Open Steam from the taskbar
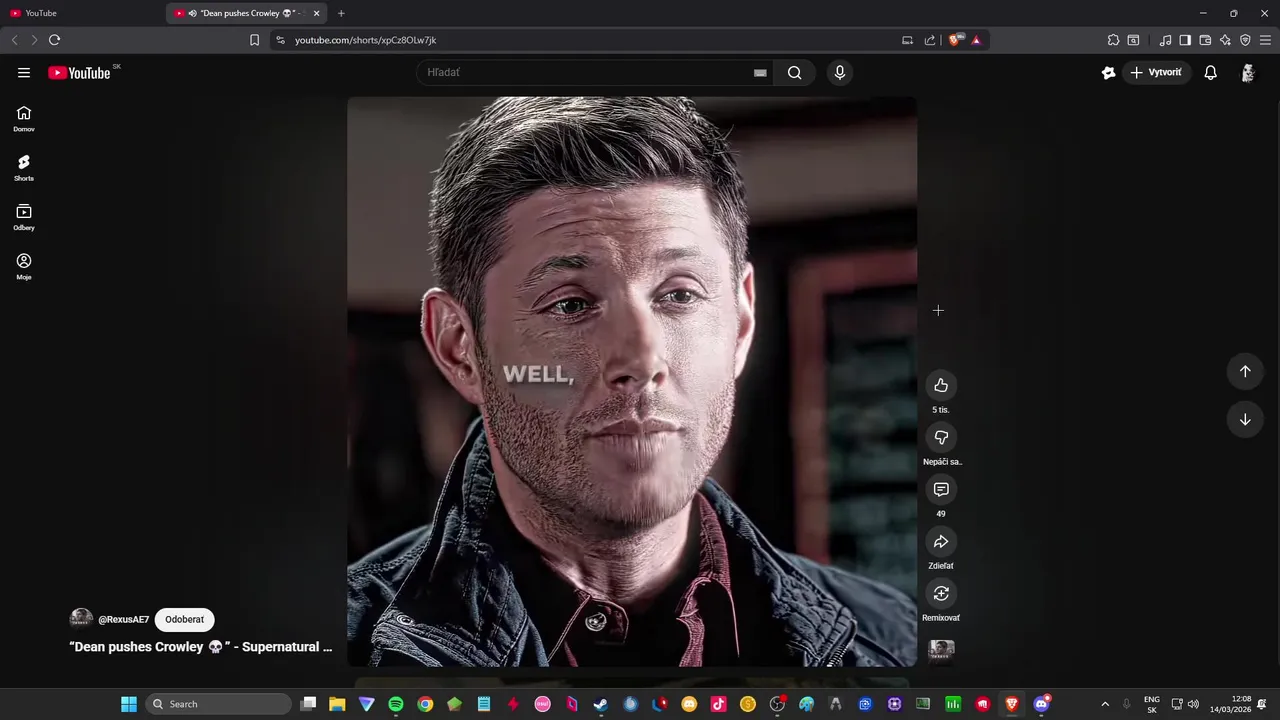The image size is (1280, 720). coord(600,704)
